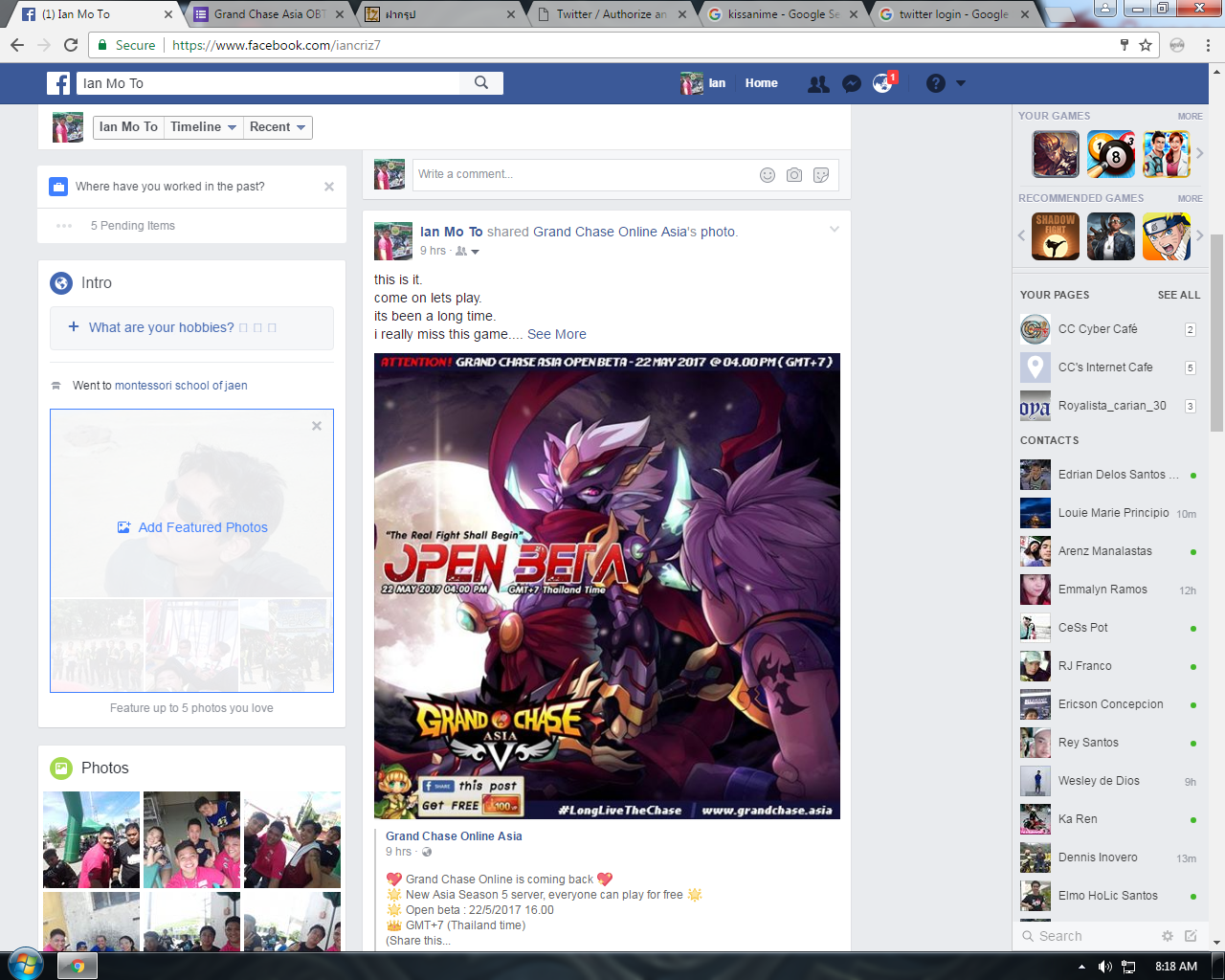
Task: Go back with Chrome back arrow
Action: coord(17,45)
